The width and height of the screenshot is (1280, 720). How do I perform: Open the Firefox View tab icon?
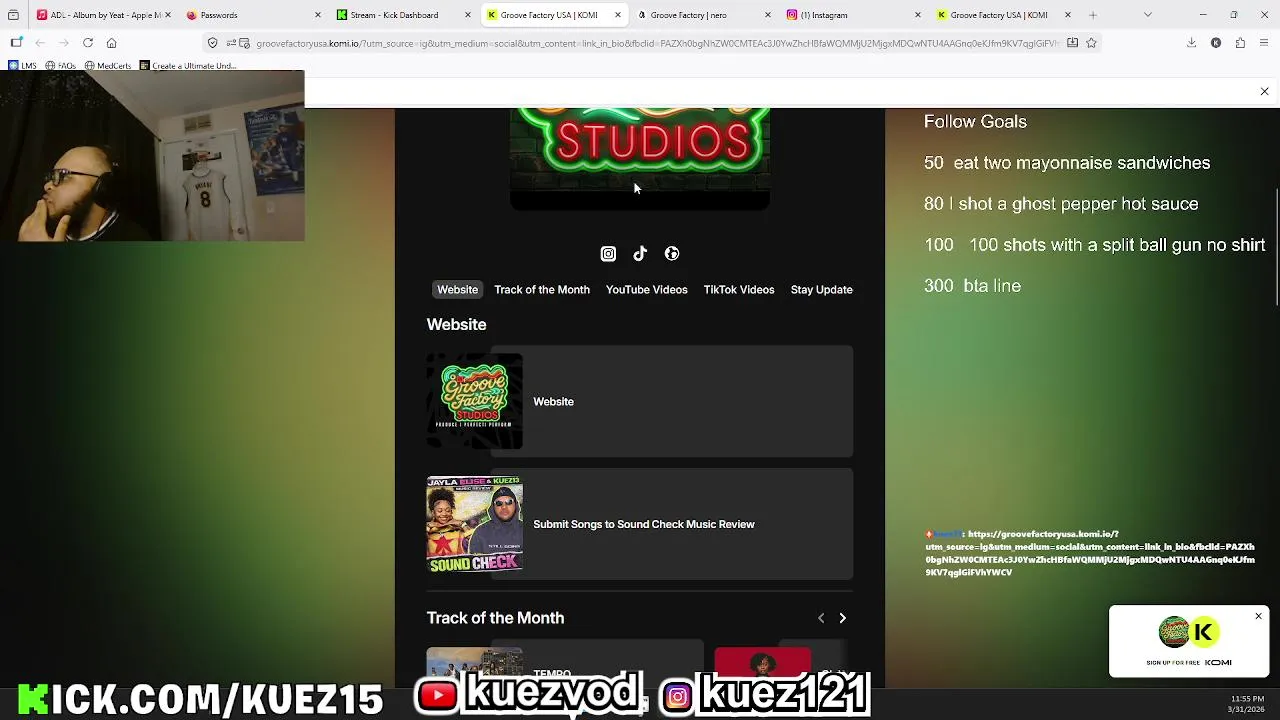13,15
